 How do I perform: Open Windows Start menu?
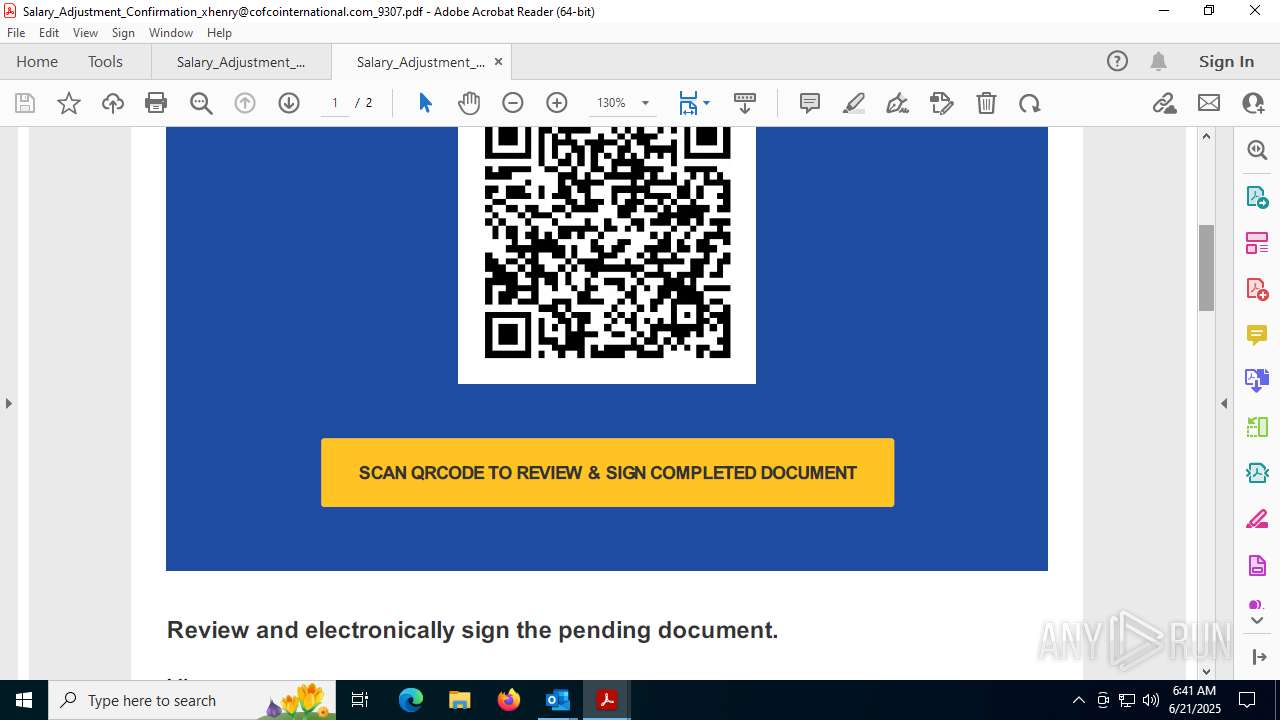(24, 700)
